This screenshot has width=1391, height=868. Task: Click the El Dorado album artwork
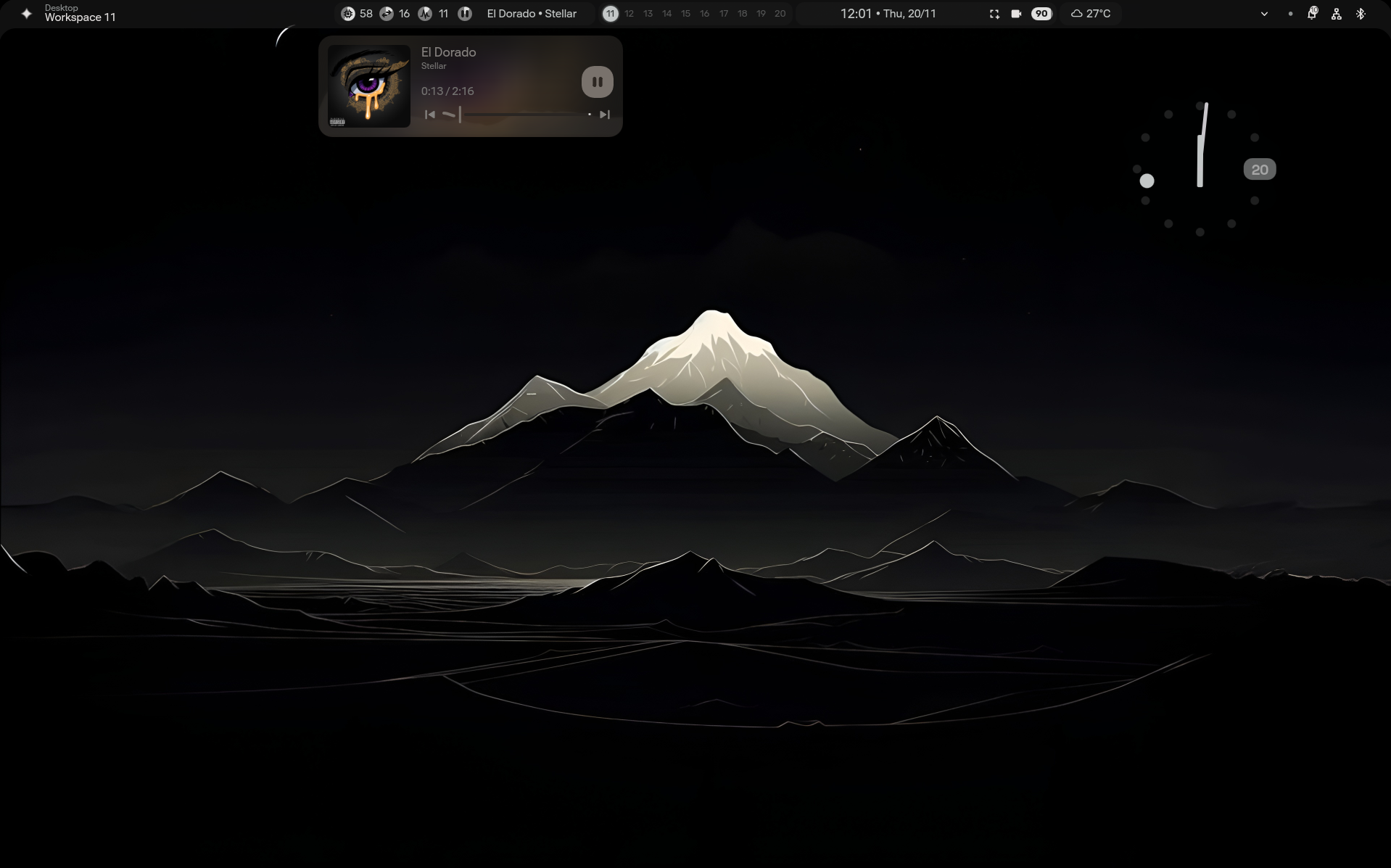(x=368, y=86)
